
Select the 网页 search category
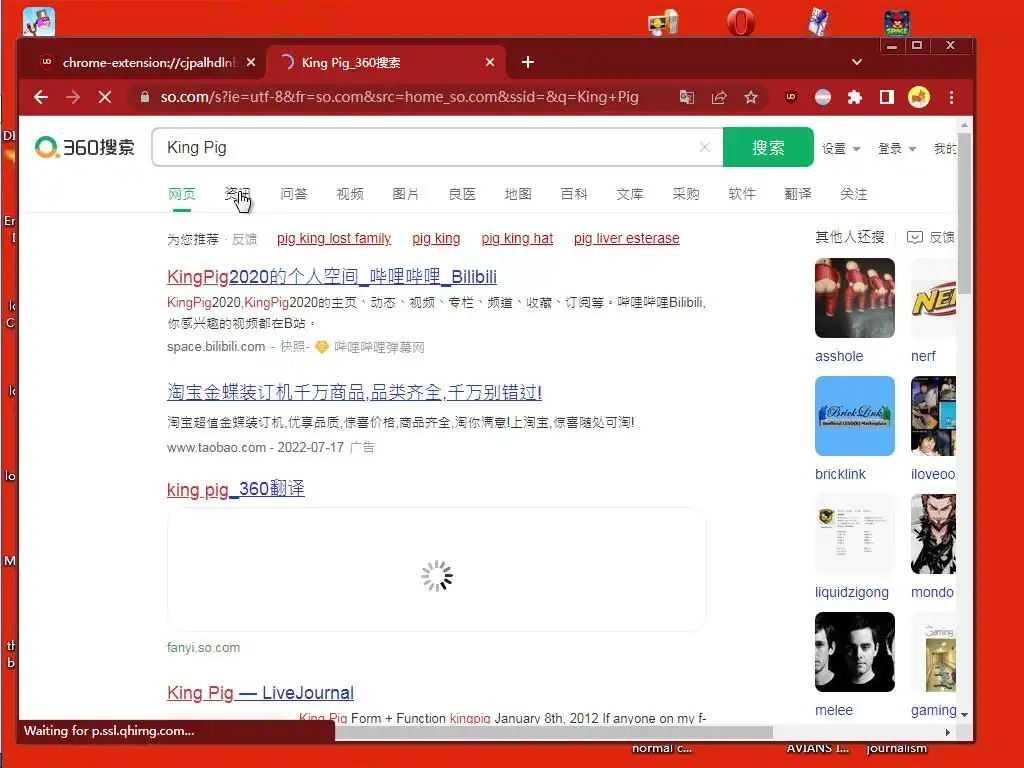pyautogui.click(x=182, y=194)
